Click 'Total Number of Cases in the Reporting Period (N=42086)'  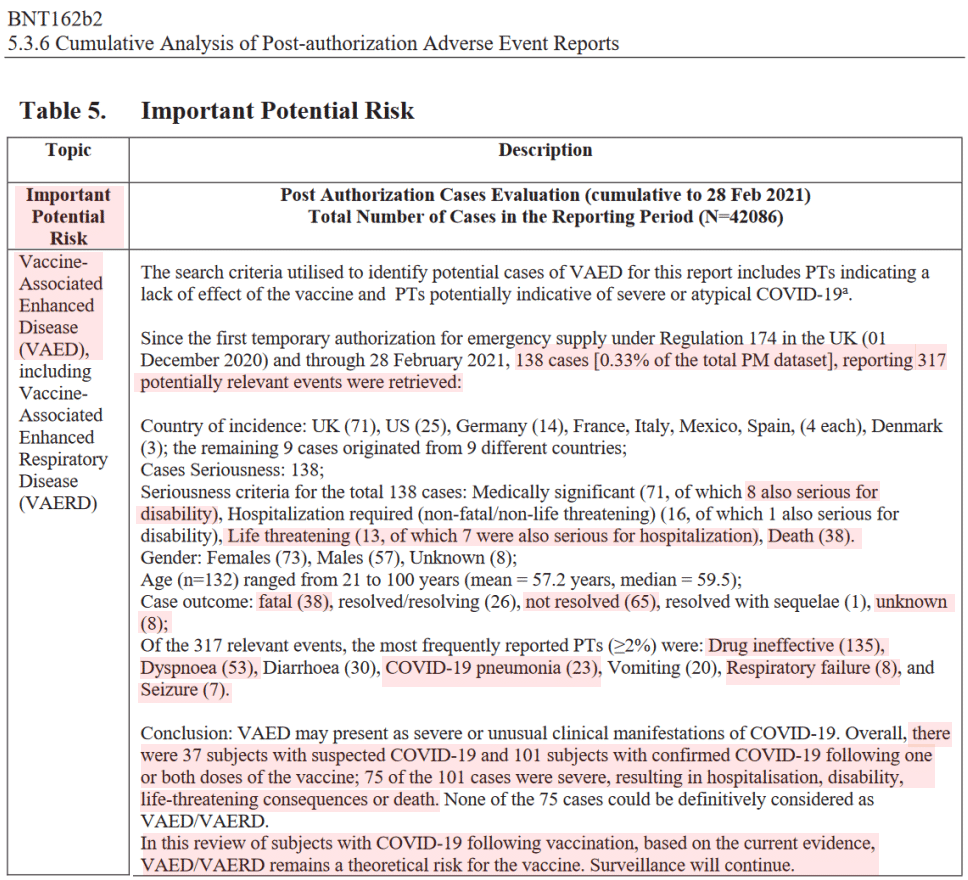[545, 217]
